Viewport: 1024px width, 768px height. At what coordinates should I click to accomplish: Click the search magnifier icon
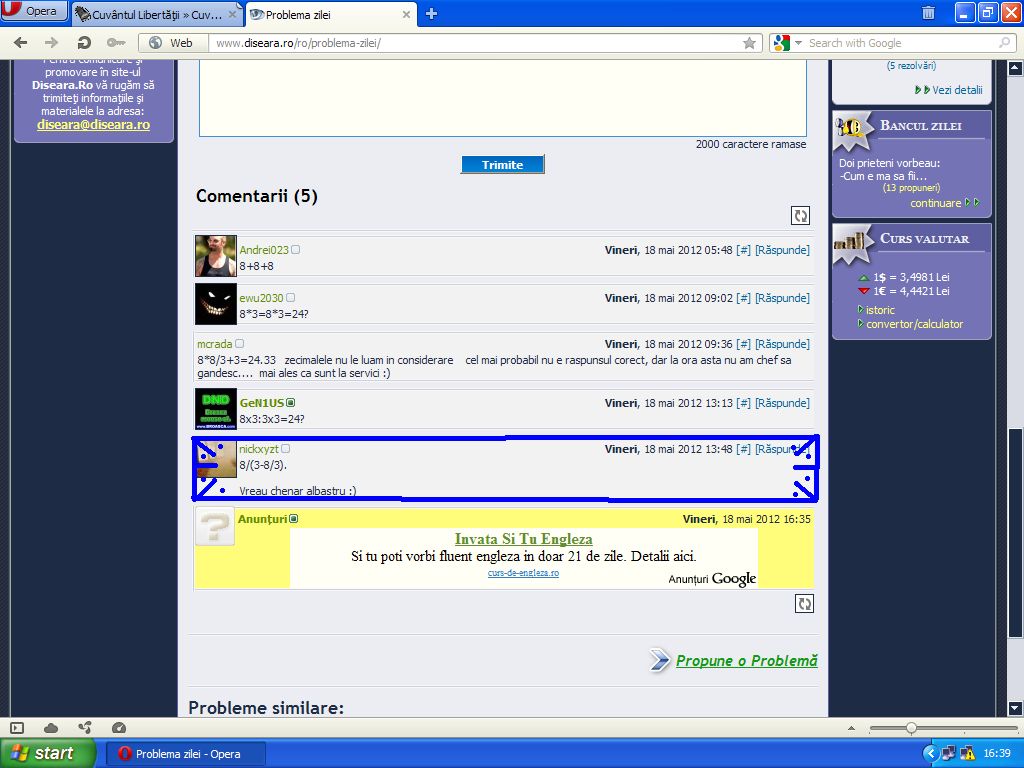click(x=1004, y=43)
